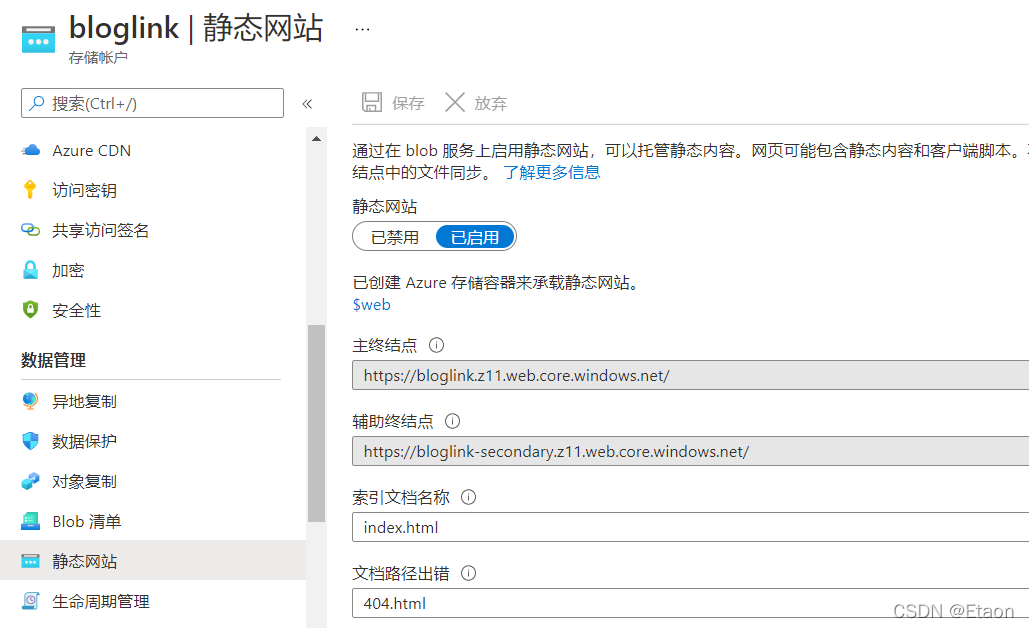The width and height of the screenshot is (1029, 628).
Task: Open the $web container link
Action: 371,304
